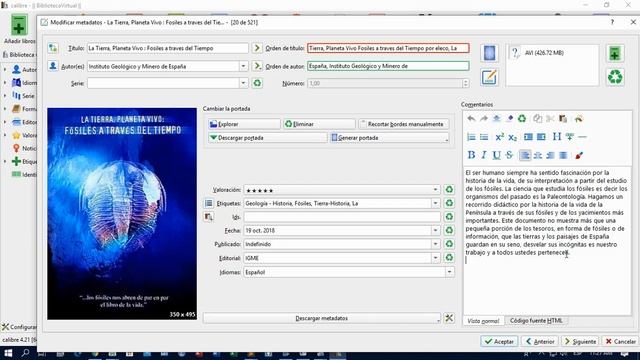
Task: Click the Redo arrow in Comentarios toolbar
Action: click(484, 119)
